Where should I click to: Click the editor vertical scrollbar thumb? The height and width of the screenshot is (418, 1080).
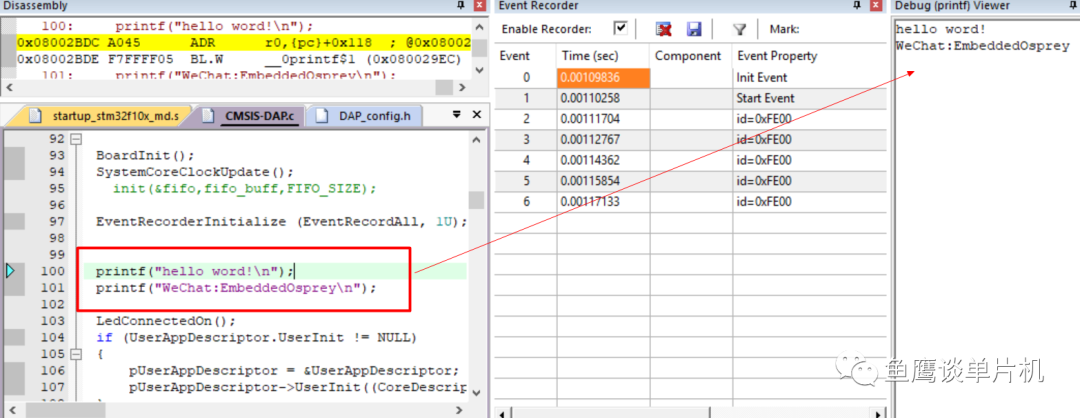477,200
